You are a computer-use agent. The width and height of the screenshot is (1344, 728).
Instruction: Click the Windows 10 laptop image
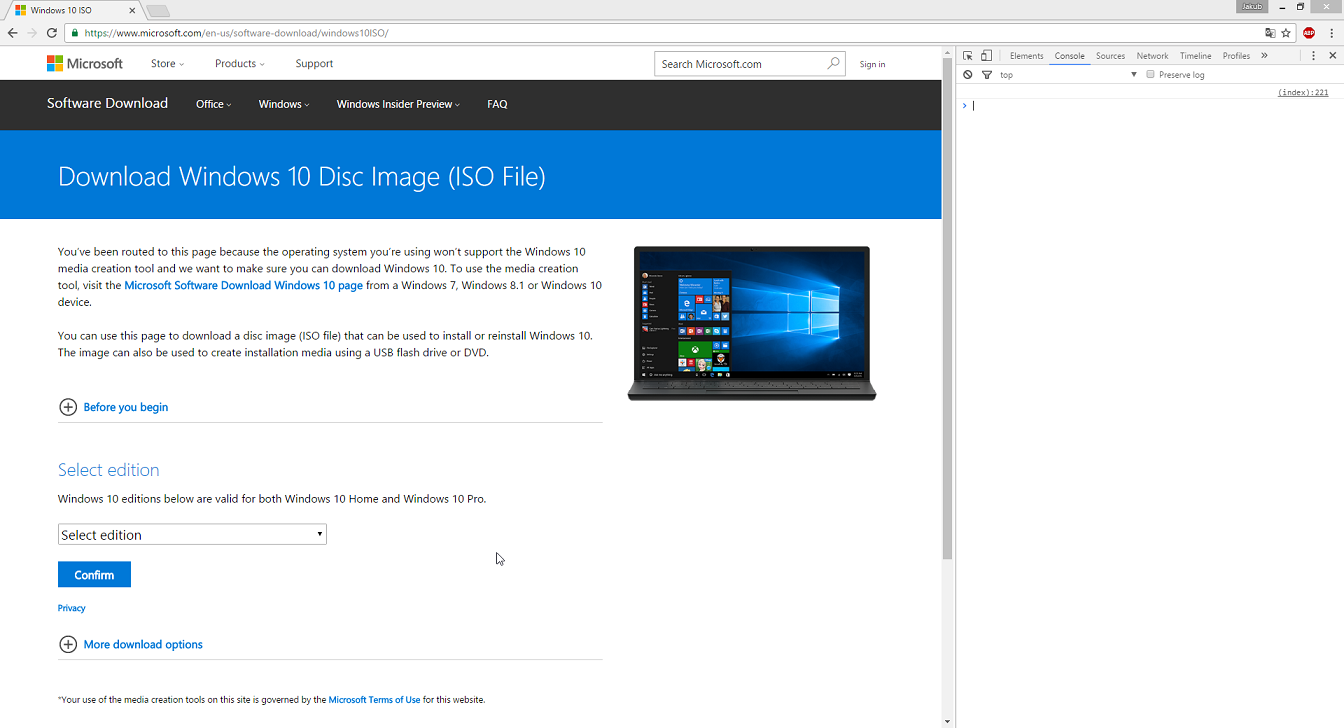click(752, 323)
